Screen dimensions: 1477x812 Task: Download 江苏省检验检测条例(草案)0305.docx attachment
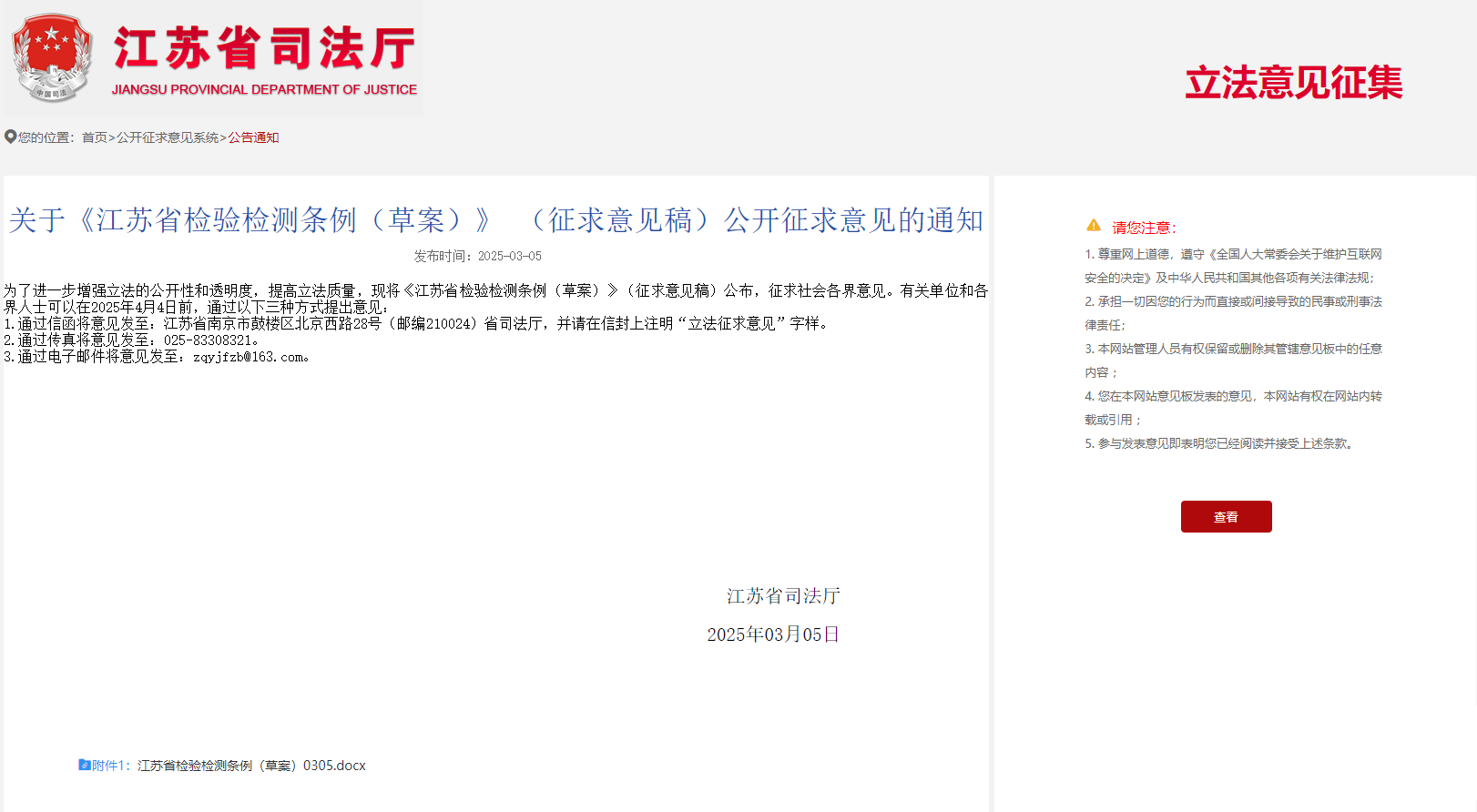(x=251, y=766)
